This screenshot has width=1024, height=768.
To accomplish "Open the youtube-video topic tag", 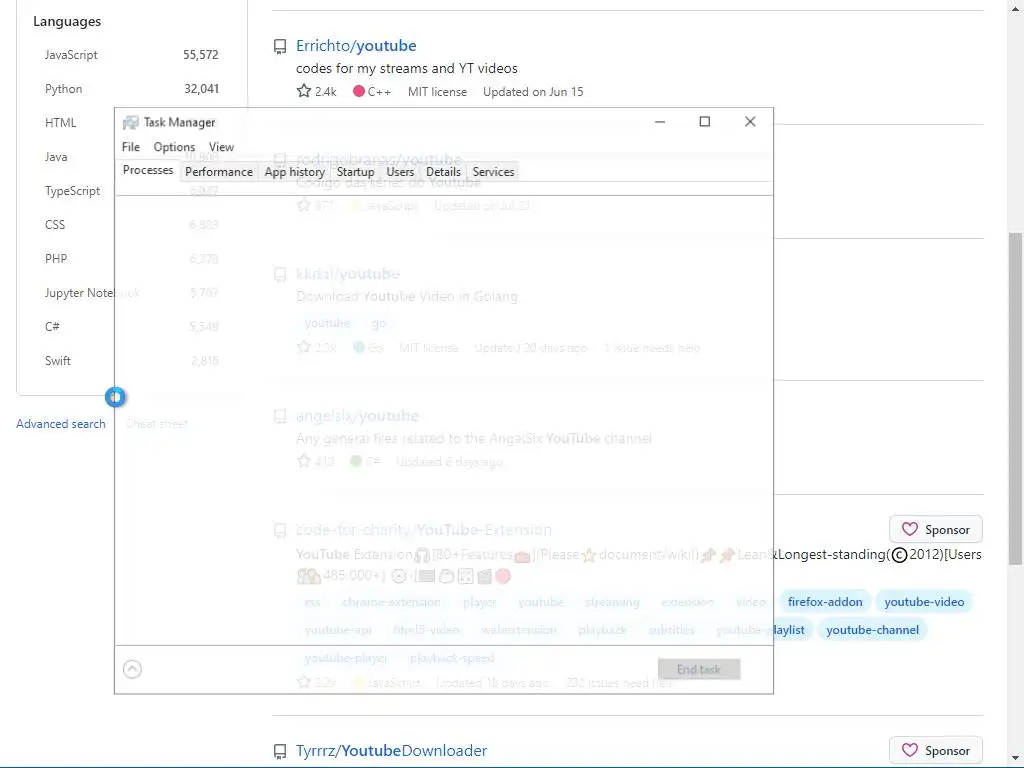I will (x=924, y=602).
